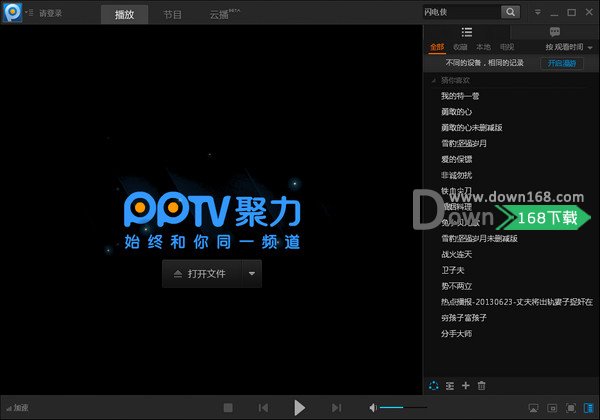Click the blue 开启漫游 button
This screenshot has width=600, height=420.
click(562, 63)
